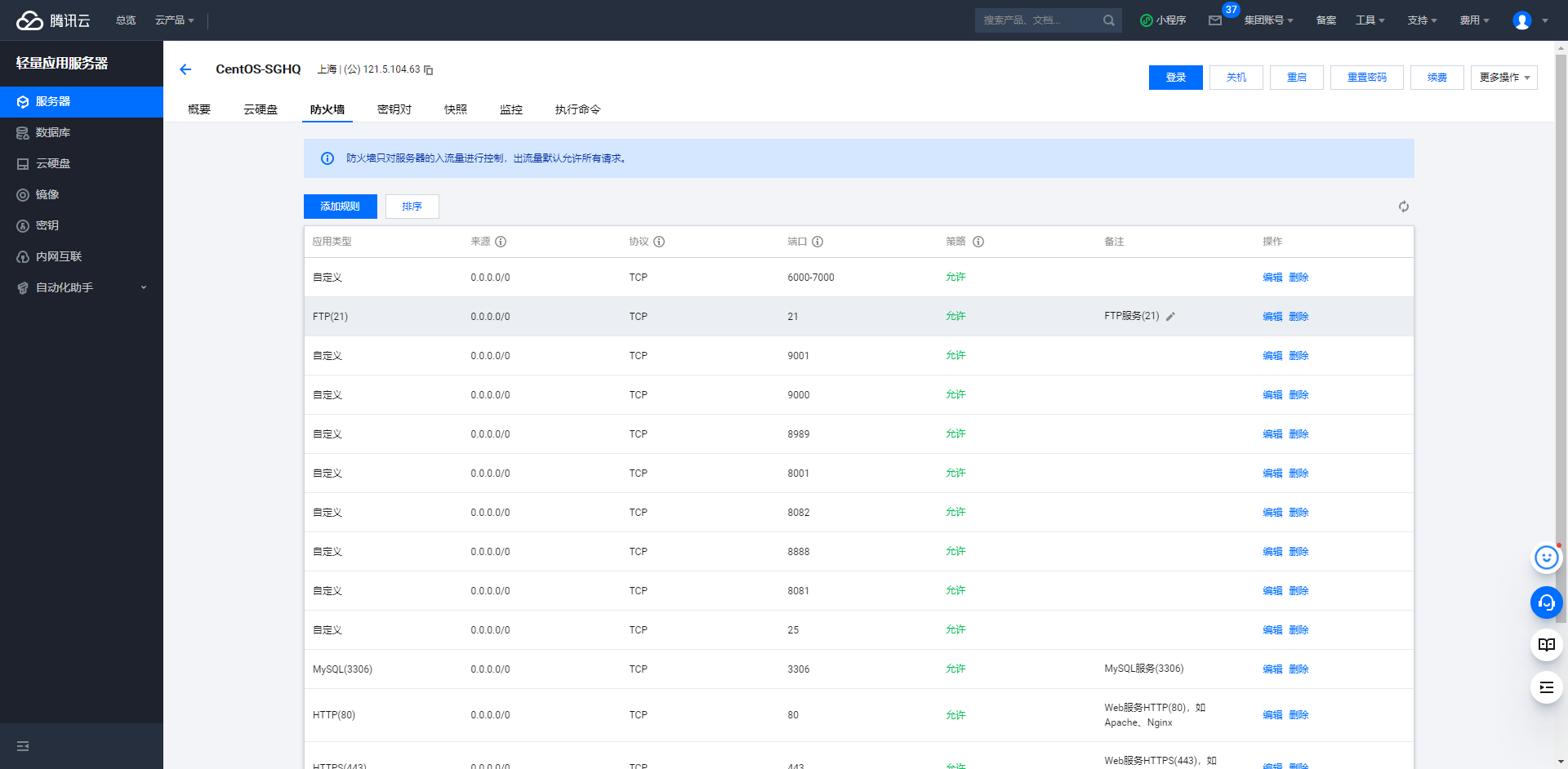Click the 排序 button
1568x769 pixels.
pos(412,207)
